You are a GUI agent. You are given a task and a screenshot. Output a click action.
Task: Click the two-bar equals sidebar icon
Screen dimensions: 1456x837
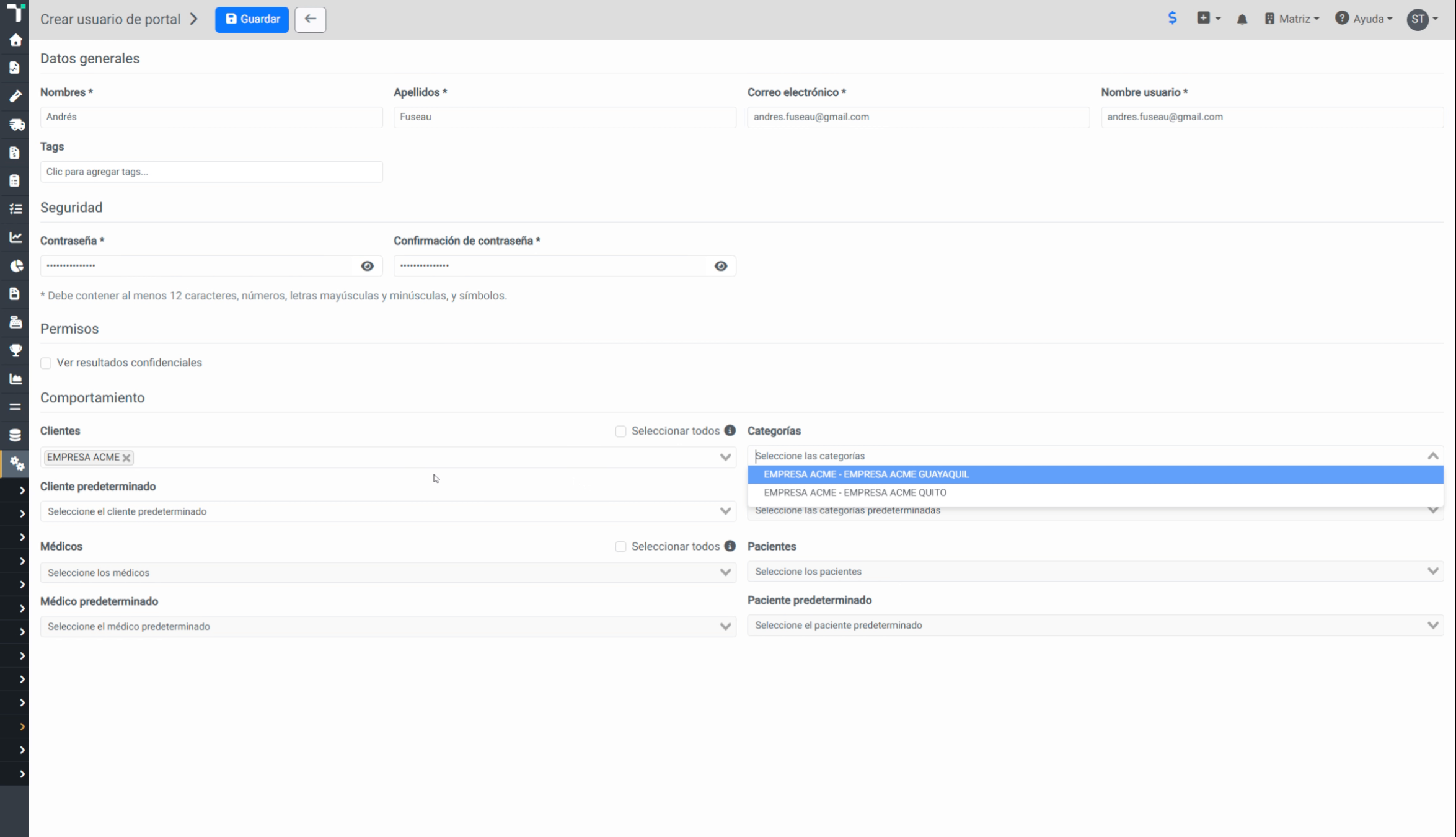[x=15, y=407]
